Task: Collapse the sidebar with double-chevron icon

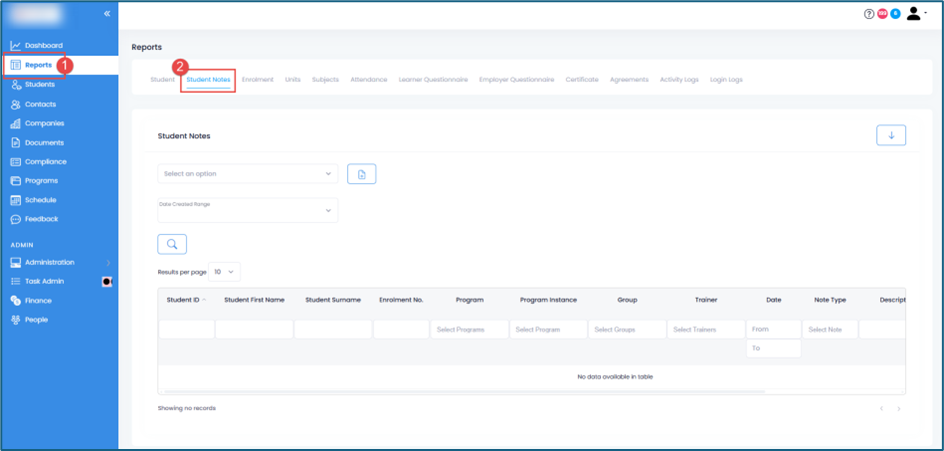Action: pyautogui.click(x=107, y=14)
